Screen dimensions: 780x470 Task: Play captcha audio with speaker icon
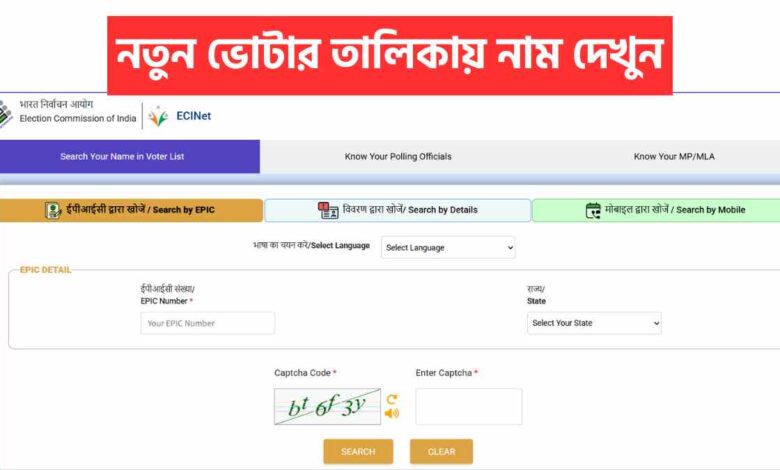[392, 413]
